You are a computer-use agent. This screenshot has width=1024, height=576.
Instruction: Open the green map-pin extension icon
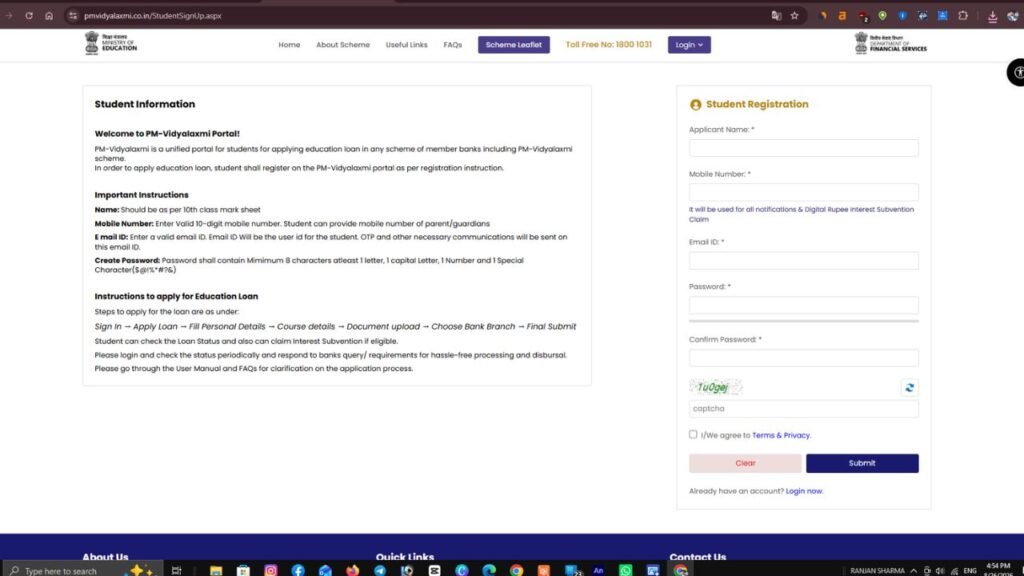click(882, 16)
